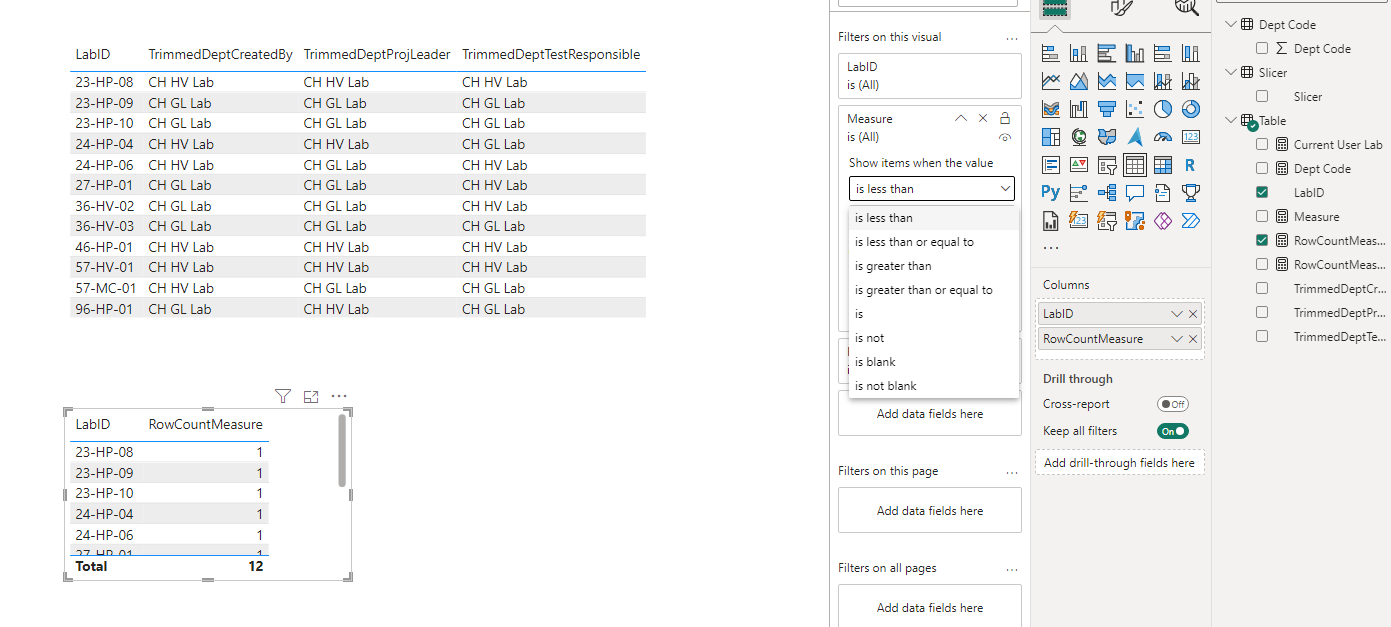Remove LabID from Columns well

click(x=1192, y=314)
